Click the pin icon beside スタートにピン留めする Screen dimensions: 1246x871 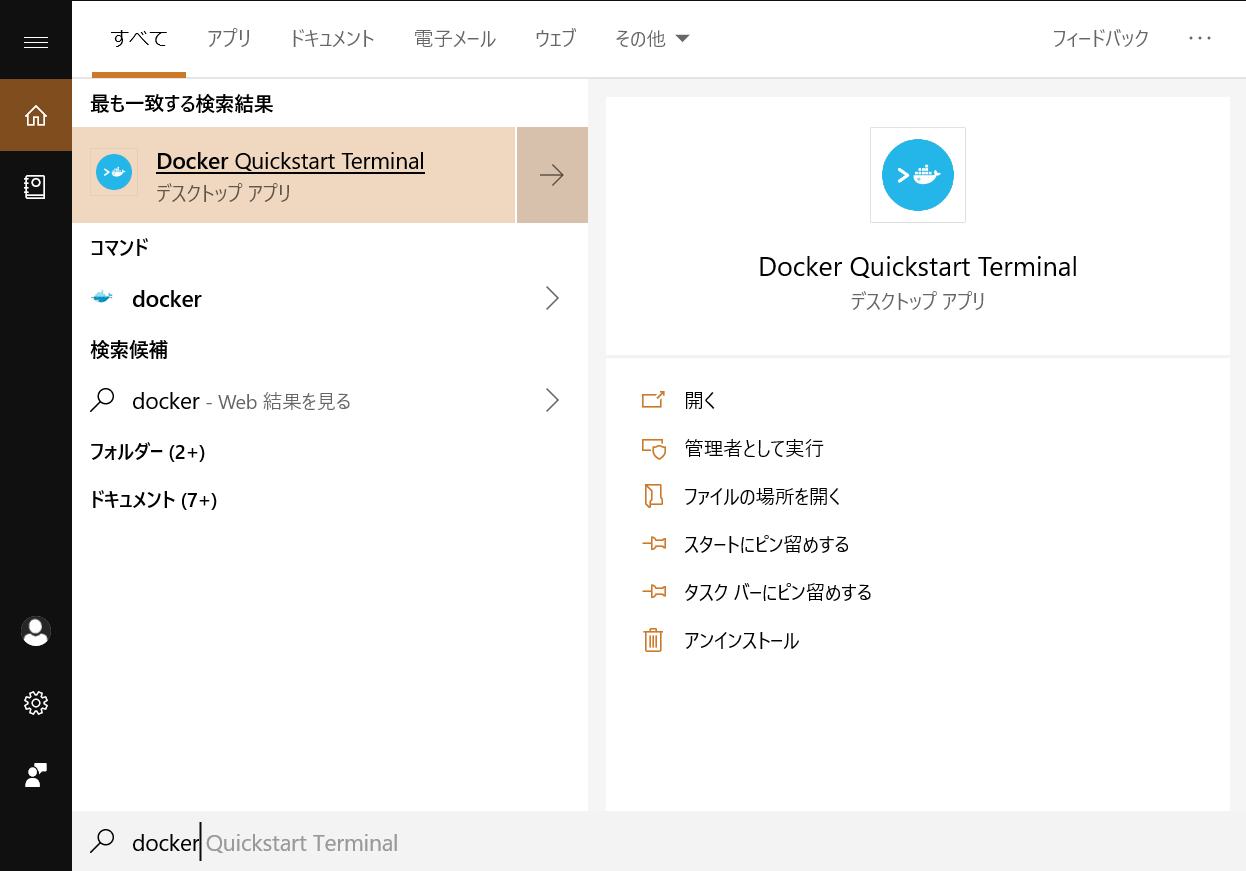pos(653,544)
